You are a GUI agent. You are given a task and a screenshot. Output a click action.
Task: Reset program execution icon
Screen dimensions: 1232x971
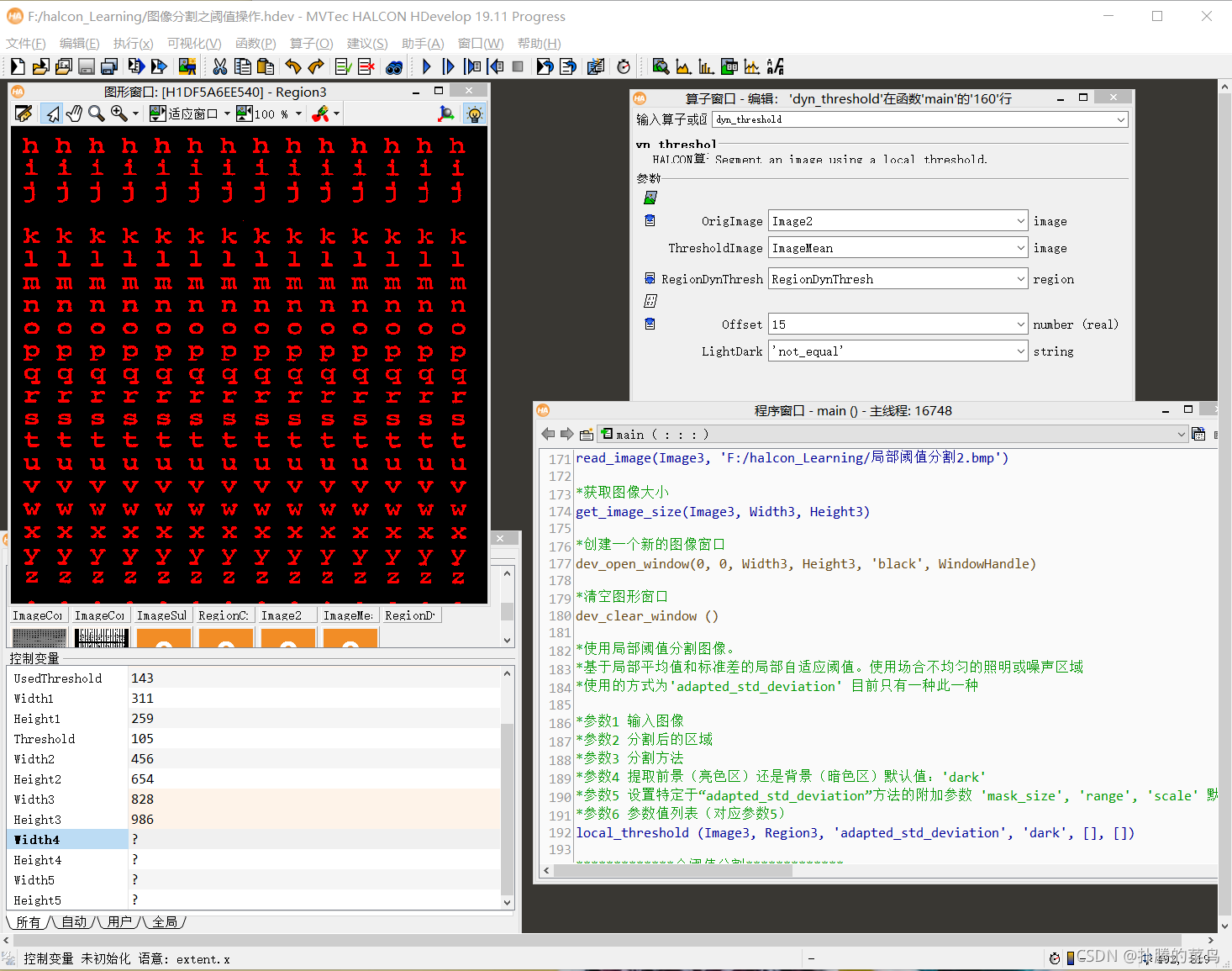coord(545,66)
